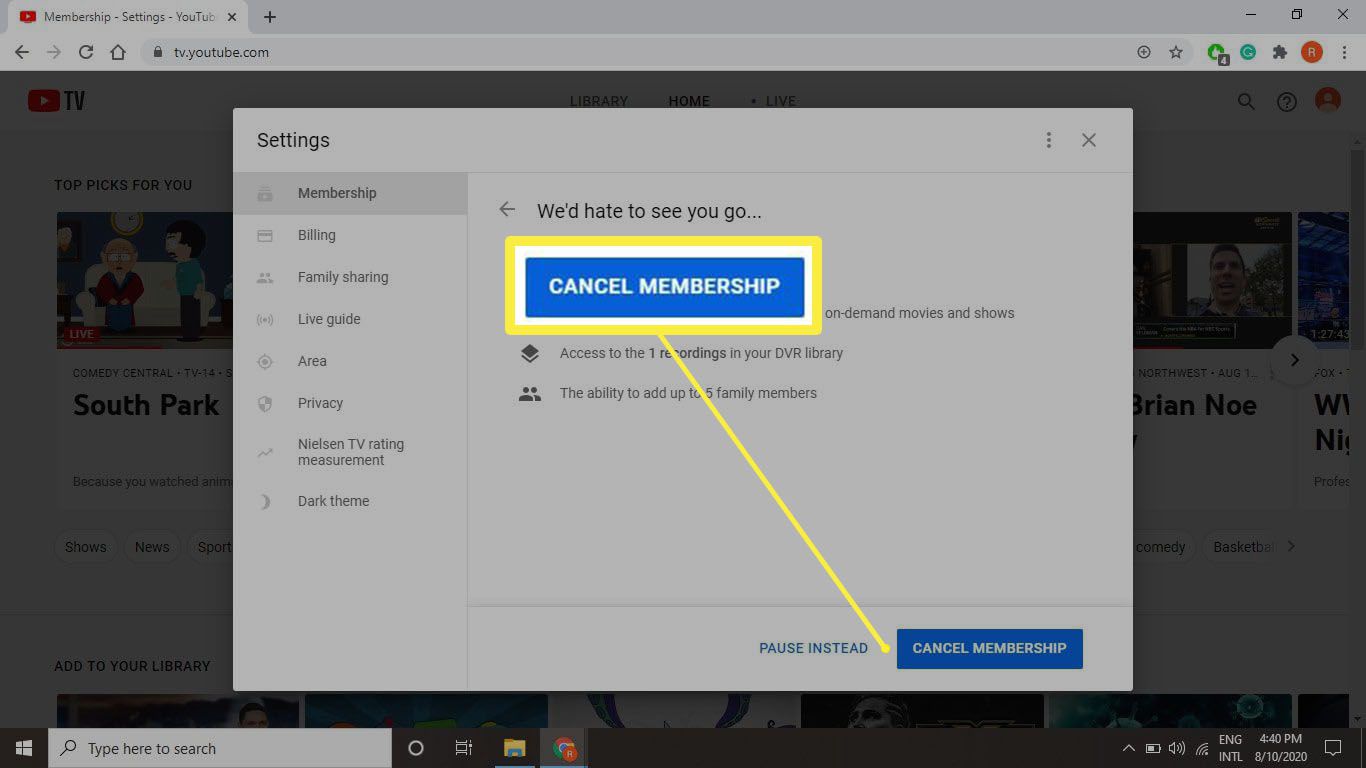Click the Area location target icon

(x=265, y=361)
